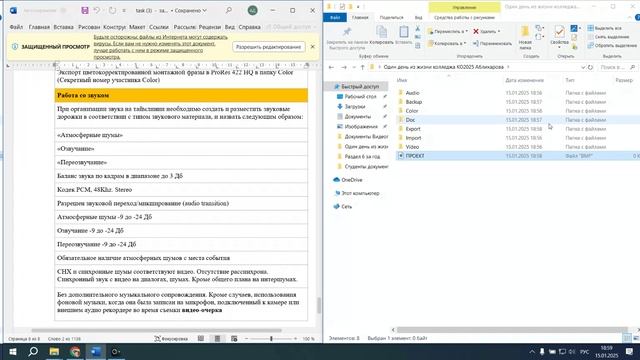Viewport: 640px width, 360px height.
Task: Open the Word account avatar
Action: (x=253, y=11)
